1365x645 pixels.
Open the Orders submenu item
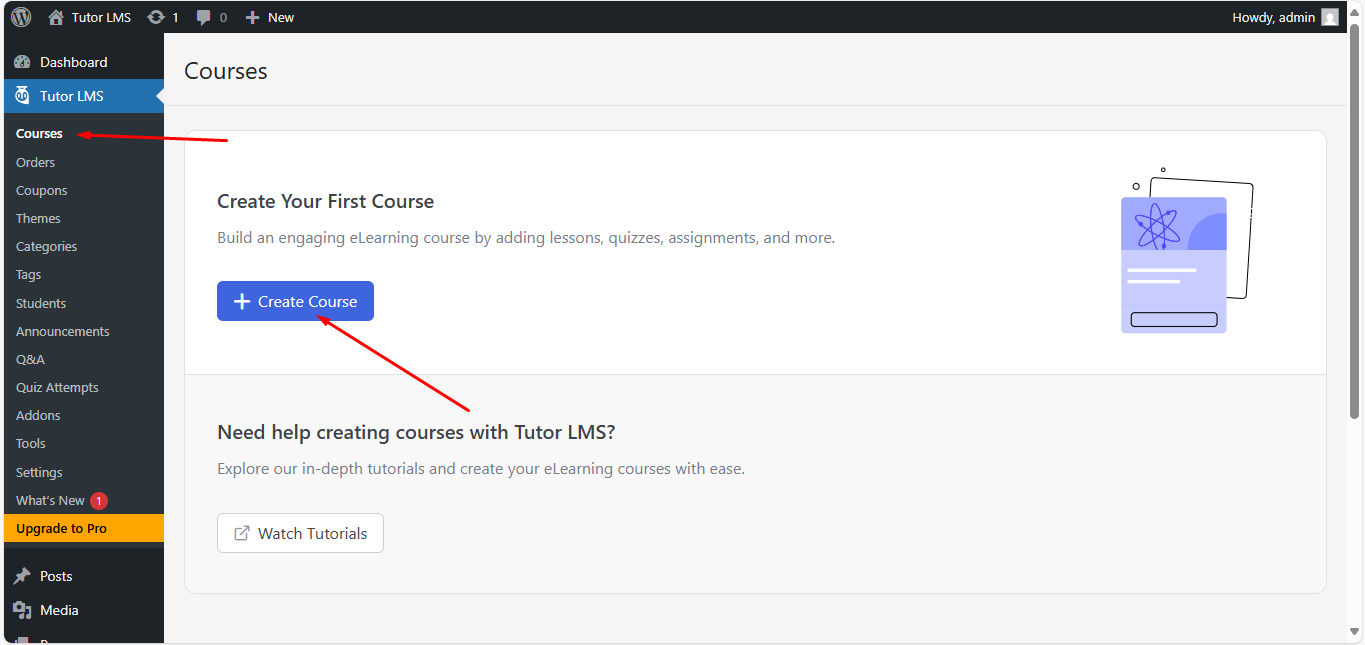[35, 162]
